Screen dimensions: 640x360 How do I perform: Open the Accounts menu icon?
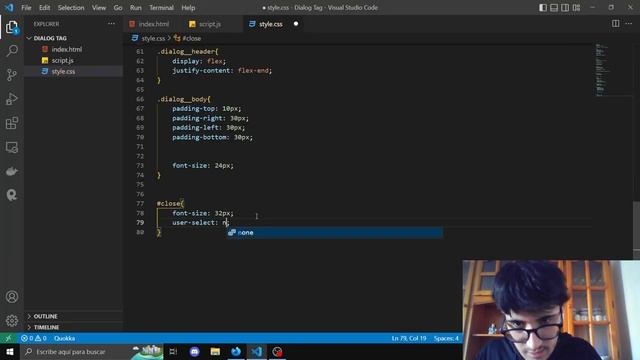(x=12, y=297)
